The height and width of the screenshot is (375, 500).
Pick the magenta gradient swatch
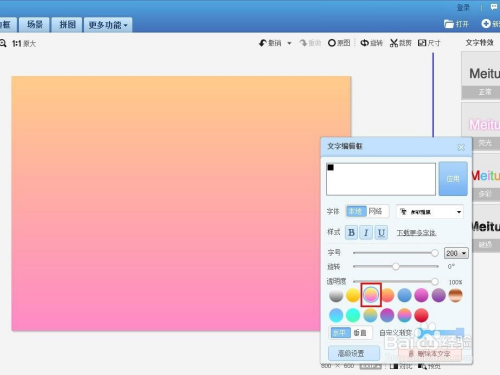(x=421, y=295)
